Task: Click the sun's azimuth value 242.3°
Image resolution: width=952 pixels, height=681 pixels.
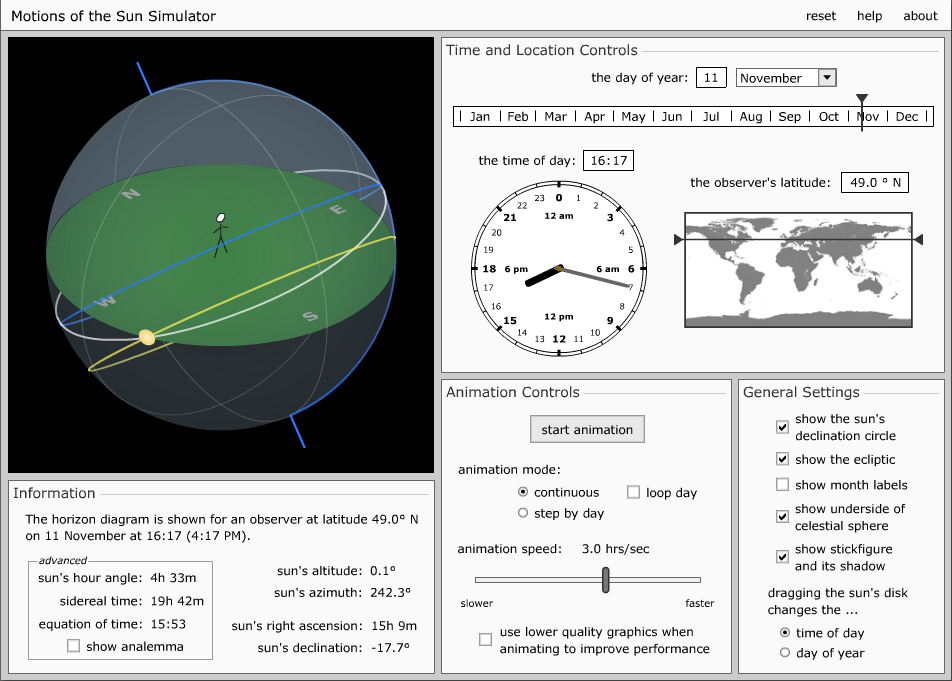Action: 390,592
